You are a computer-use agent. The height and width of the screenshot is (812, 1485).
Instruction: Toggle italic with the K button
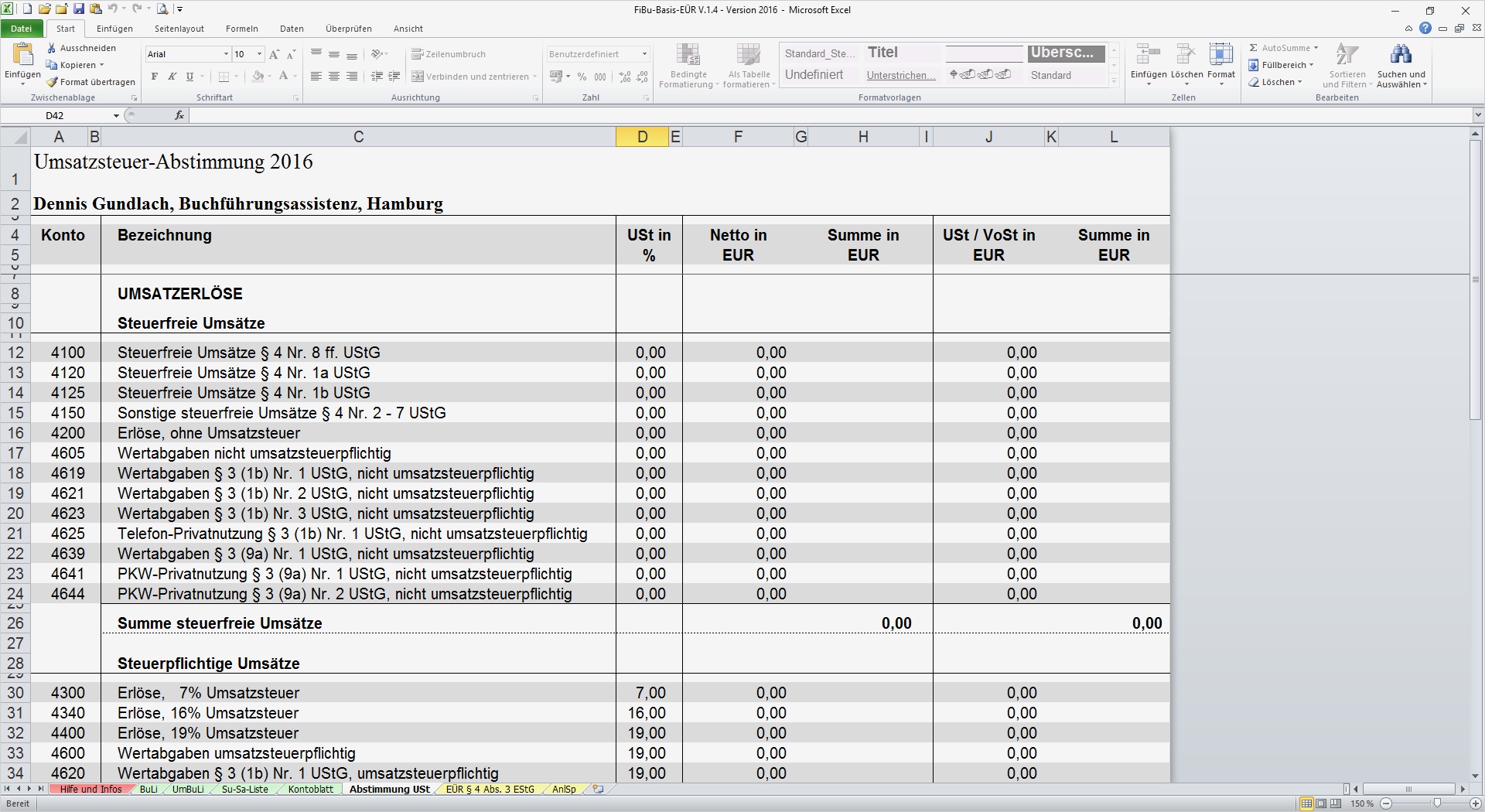point(172,77)
